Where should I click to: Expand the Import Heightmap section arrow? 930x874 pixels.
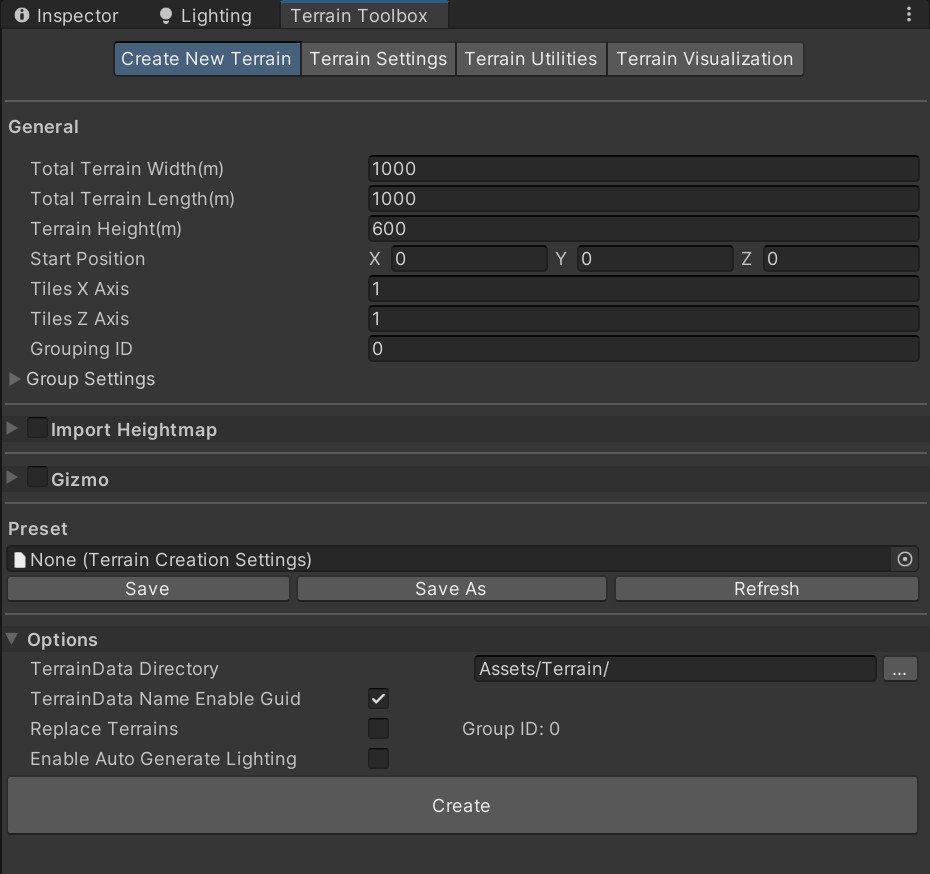[x=12, y=428]
